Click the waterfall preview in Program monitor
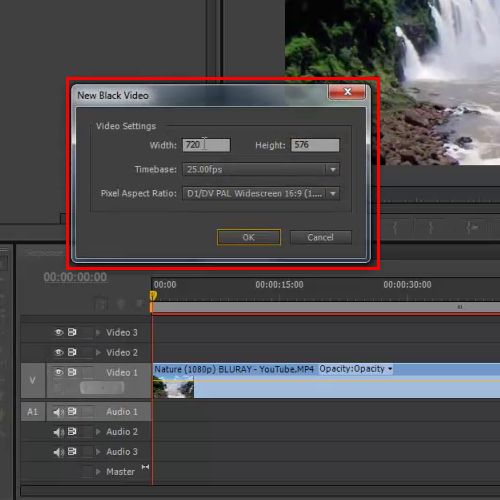The height and width of the screenshot is (500, 500). (393, 82)
